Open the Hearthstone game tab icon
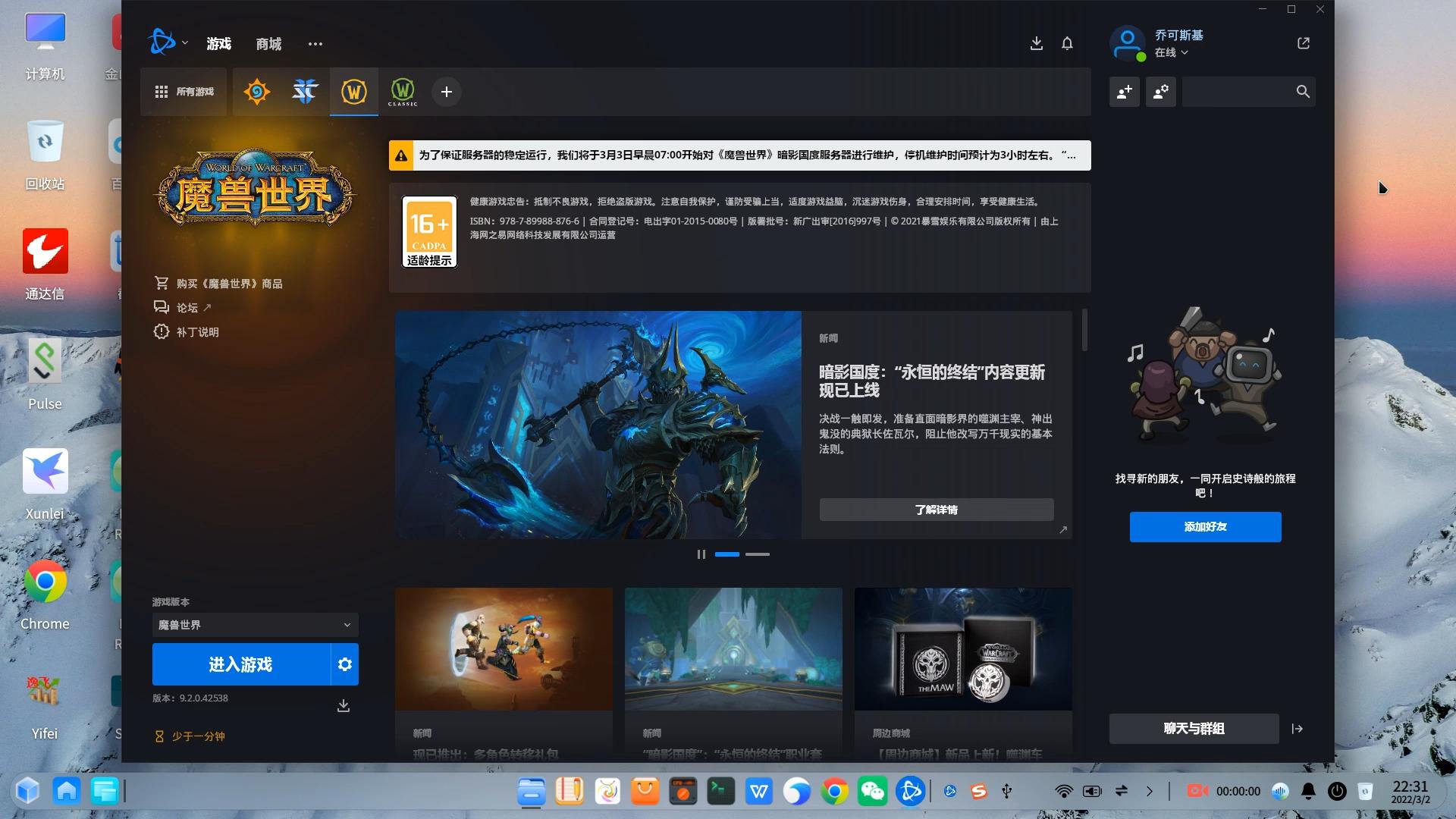The width and height of the screenshot is (1456, 819). coord(256,92)
